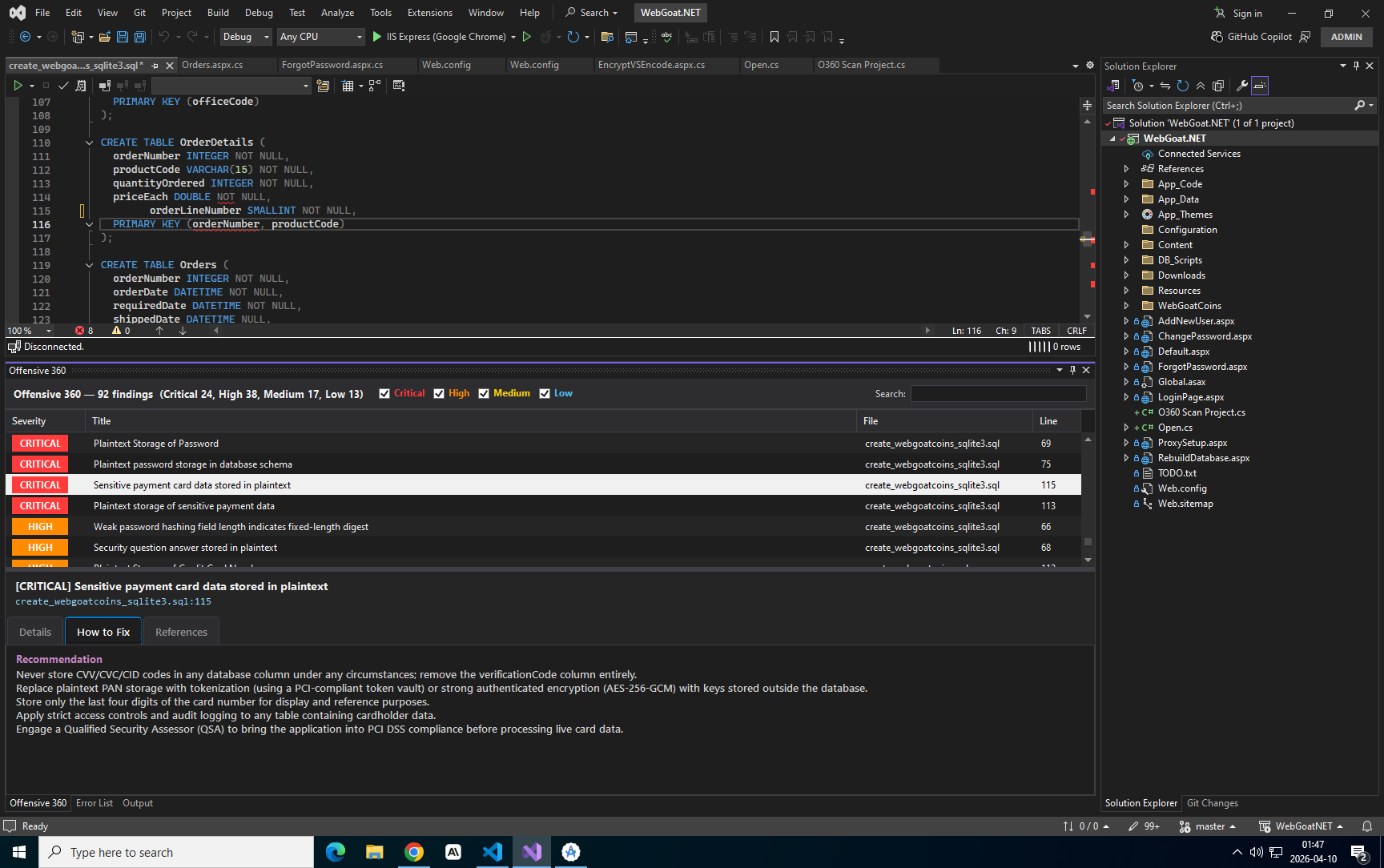Start IIS Express with the green play icon

coord(377,37)
